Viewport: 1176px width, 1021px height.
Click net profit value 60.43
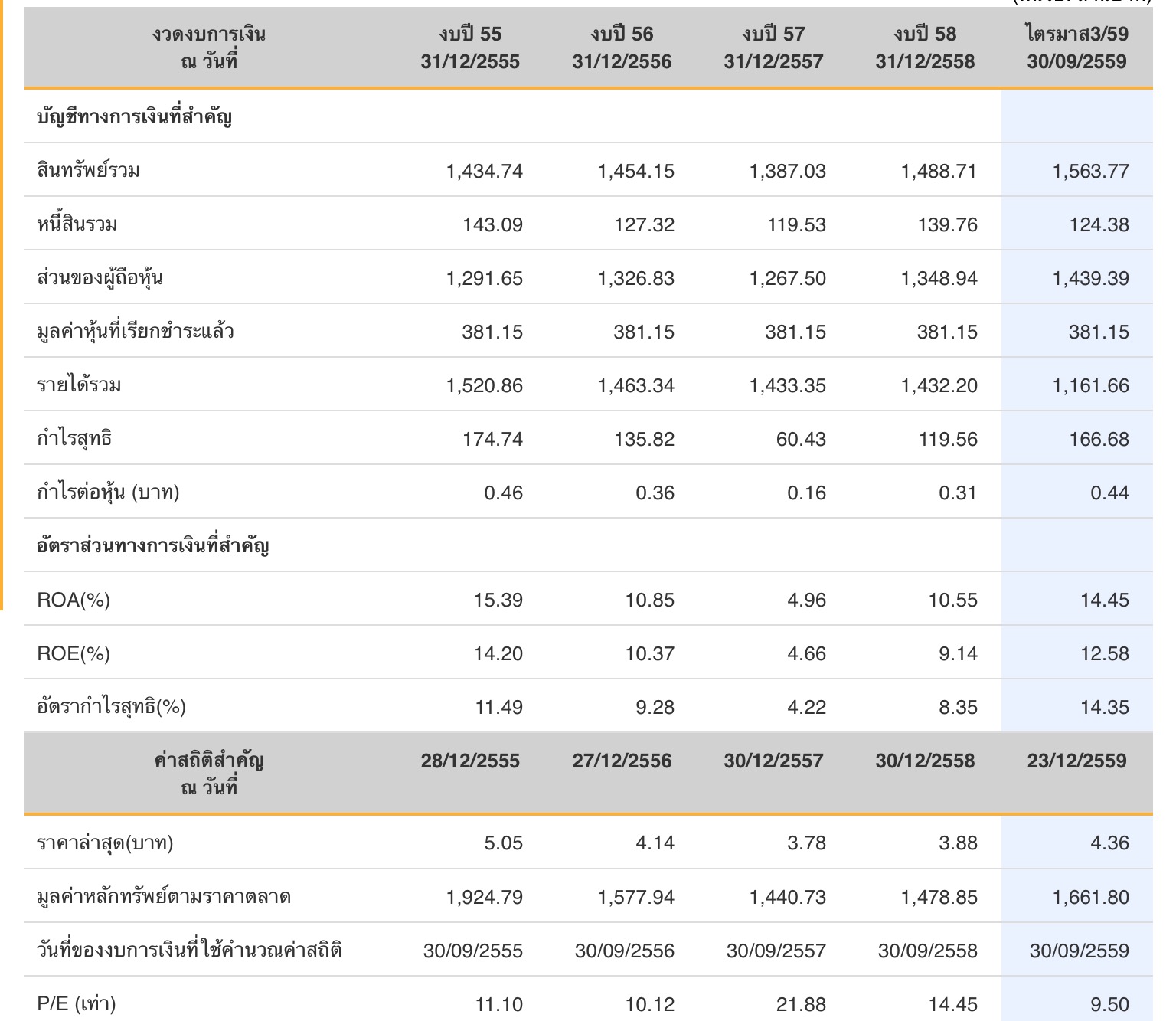click(802, 439)
